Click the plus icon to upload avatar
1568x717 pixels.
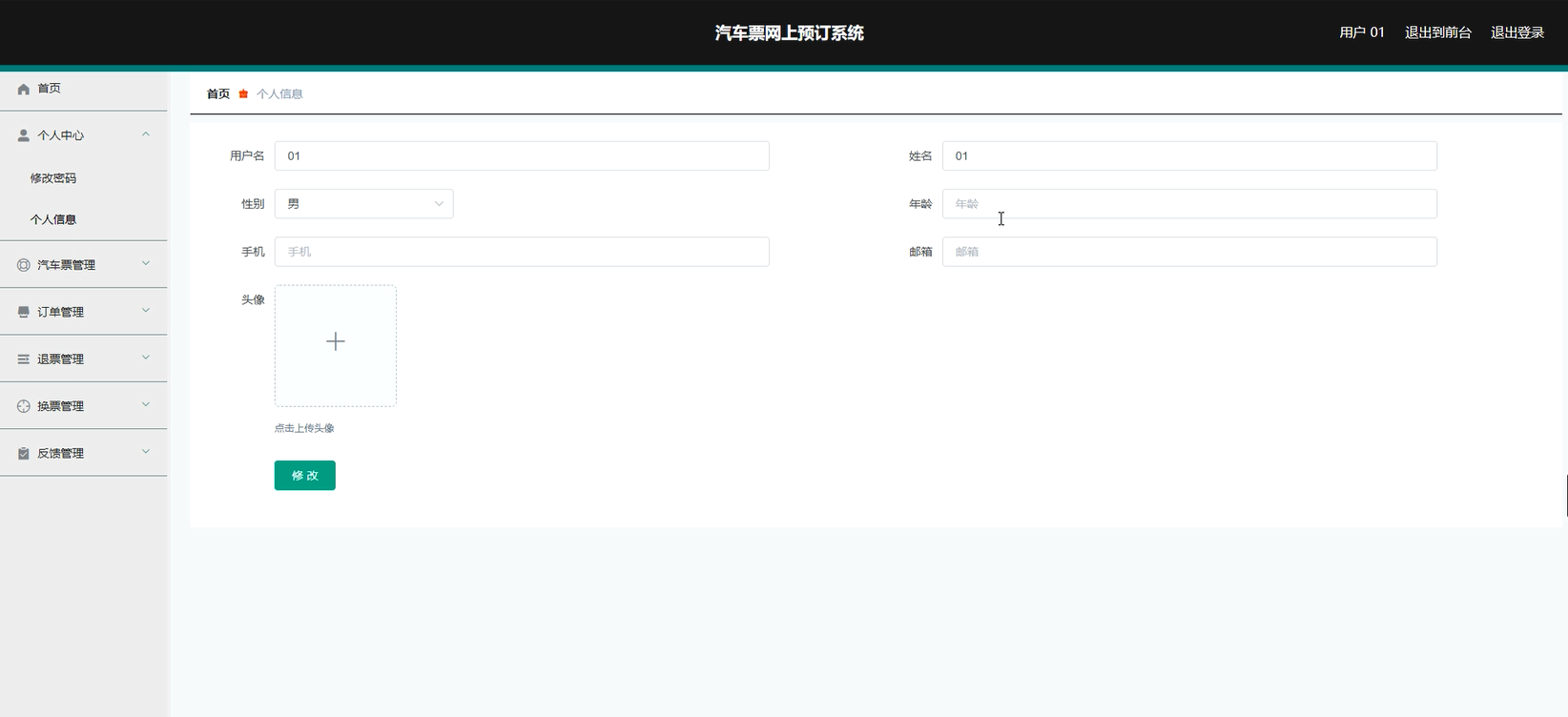(x=336, y=341)
